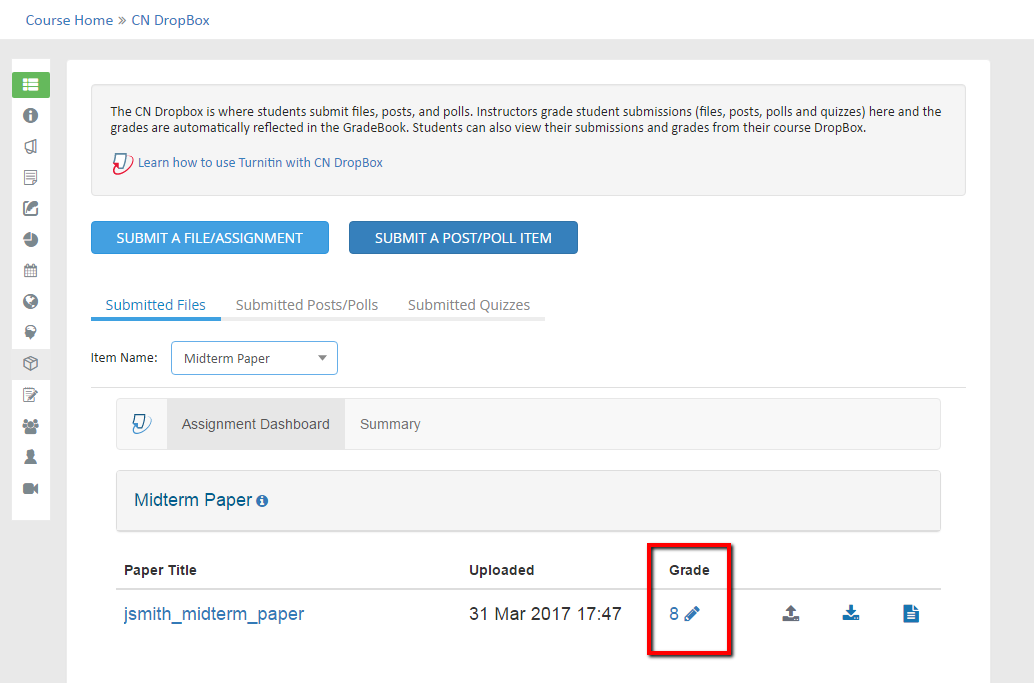Click the green list menu icon in sidebar
The height and width of the screenshot is (683, 1034).
[x=31, y=85]
